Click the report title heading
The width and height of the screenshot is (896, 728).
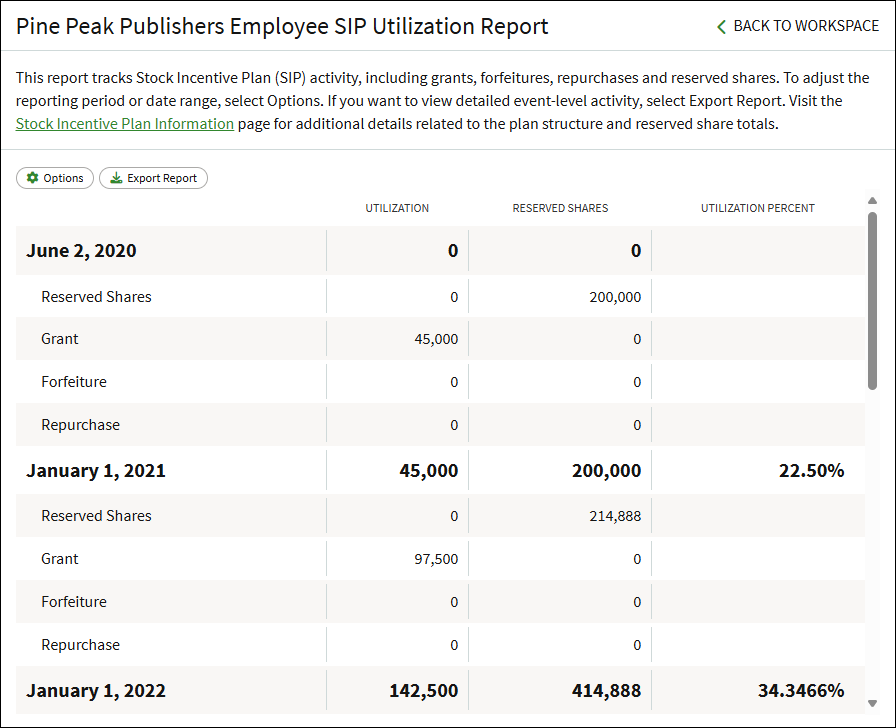(x=282, y=26)
